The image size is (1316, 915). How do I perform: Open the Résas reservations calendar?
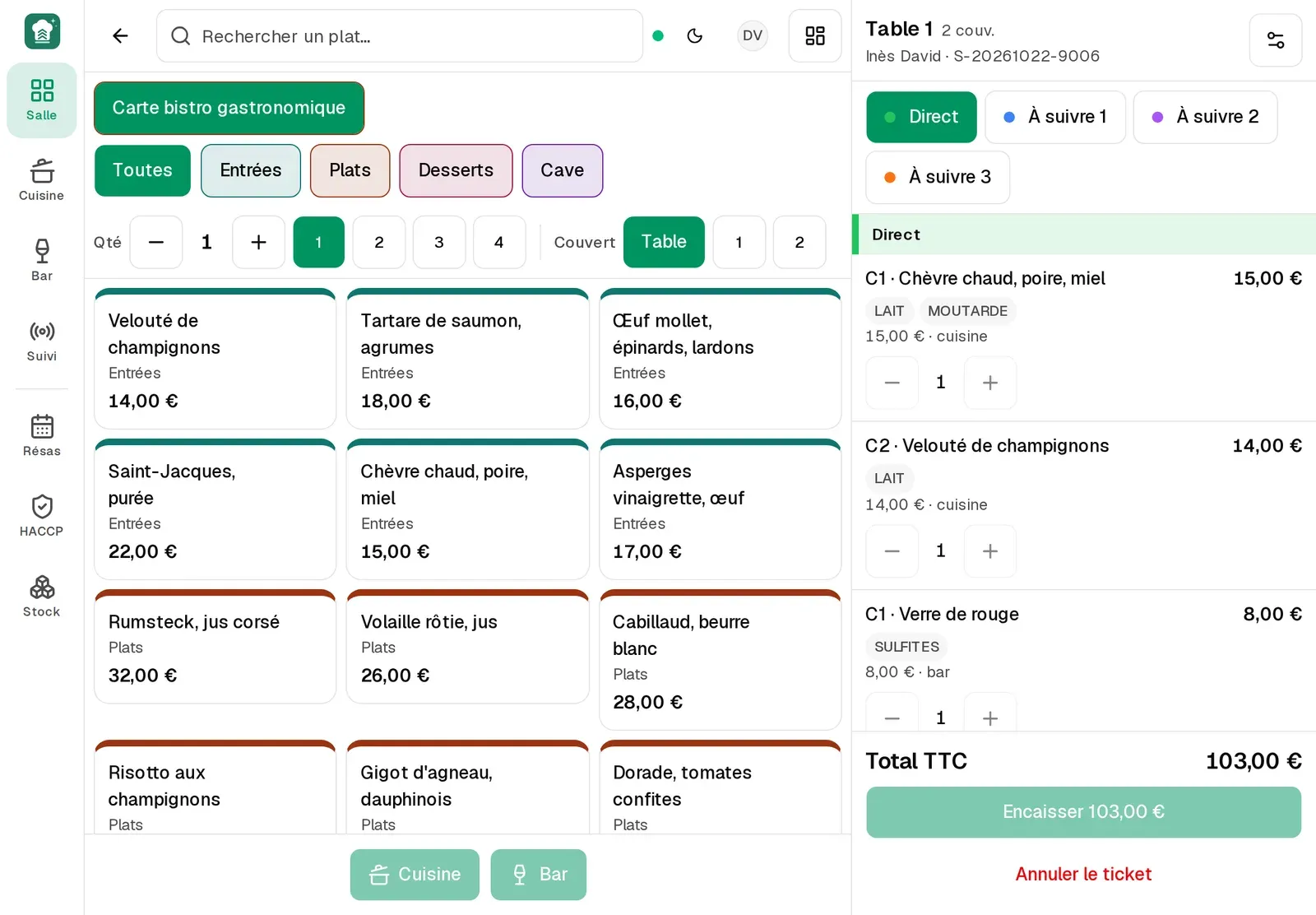tap(41, 435)
